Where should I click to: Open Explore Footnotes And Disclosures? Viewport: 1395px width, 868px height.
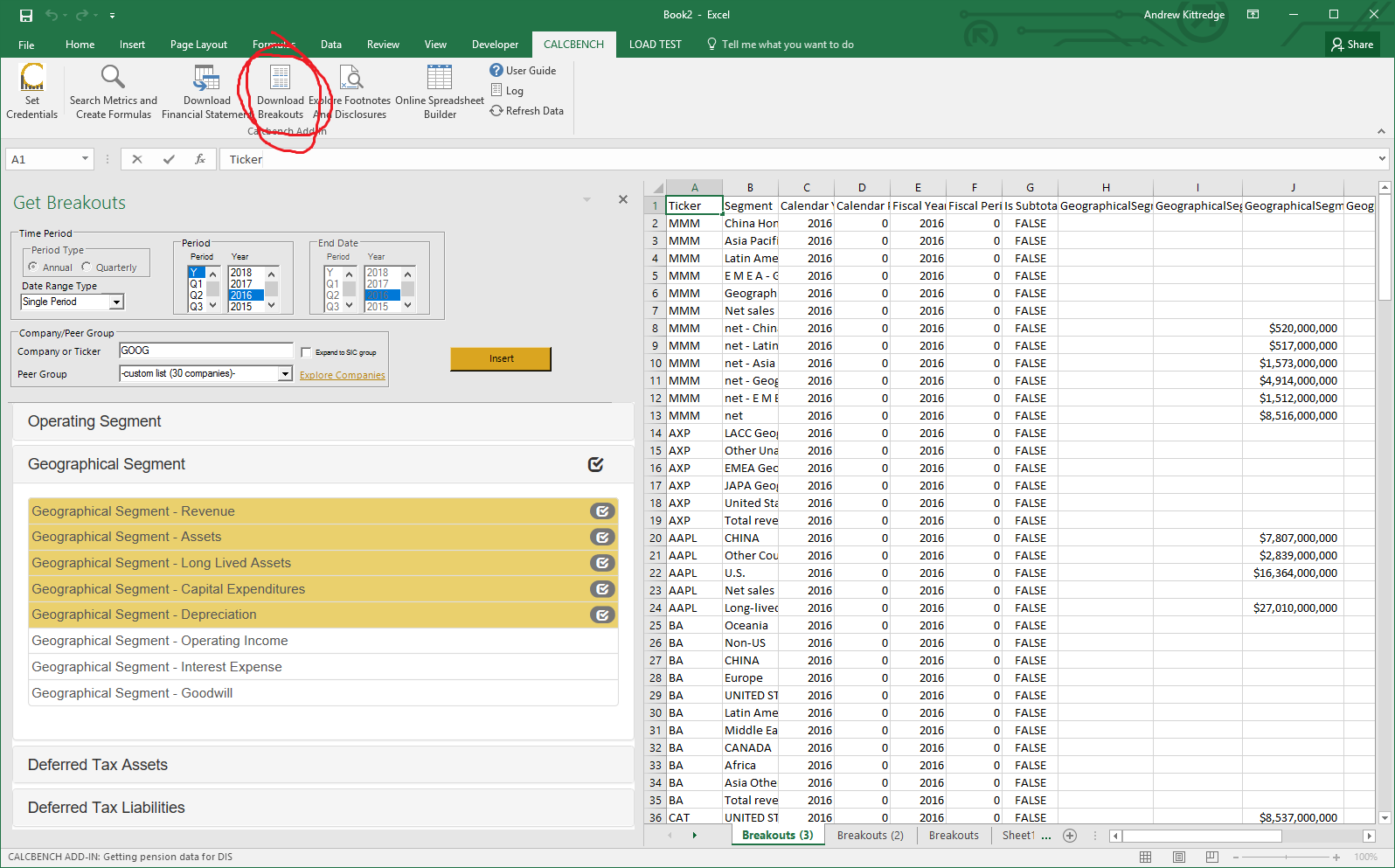pyautogui.click(x=350, y=91)
